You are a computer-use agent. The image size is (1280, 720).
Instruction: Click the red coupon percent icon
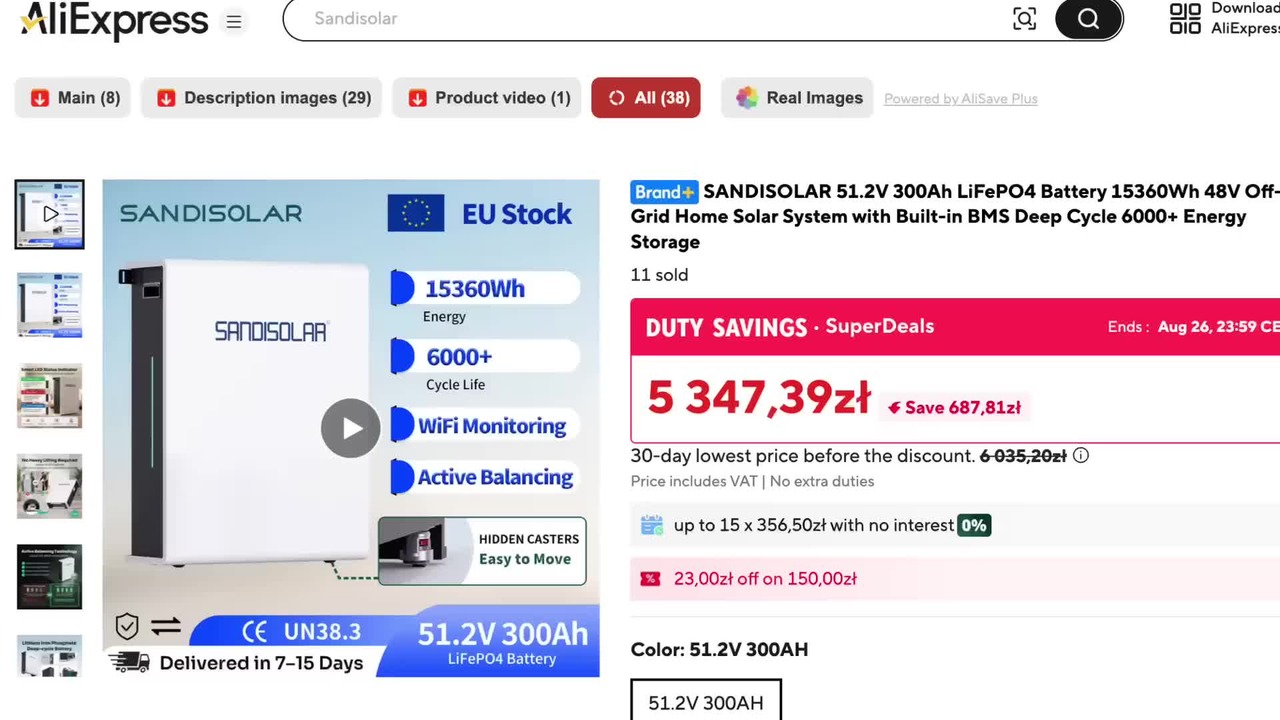650,579
